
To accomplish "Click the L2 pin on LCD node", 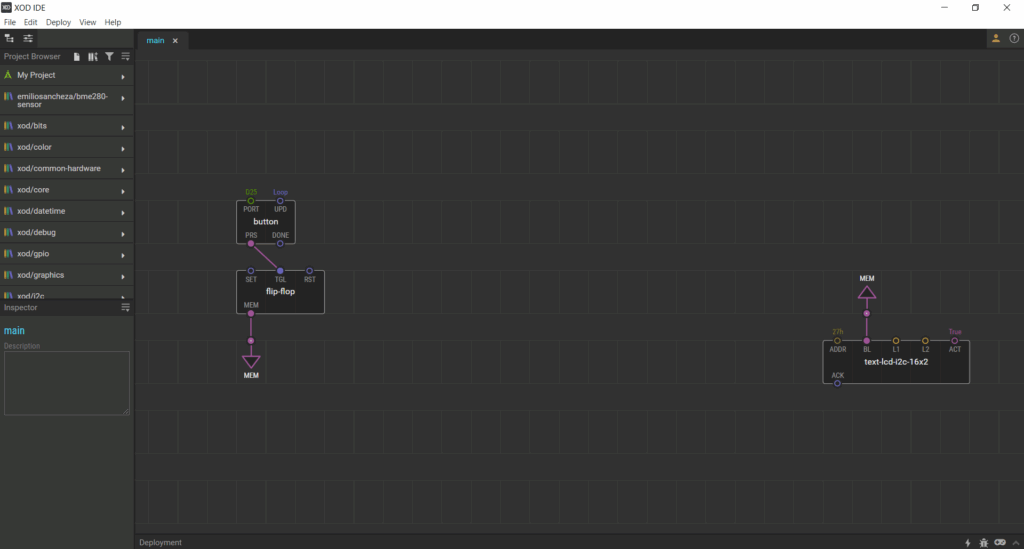I will 925,341.
